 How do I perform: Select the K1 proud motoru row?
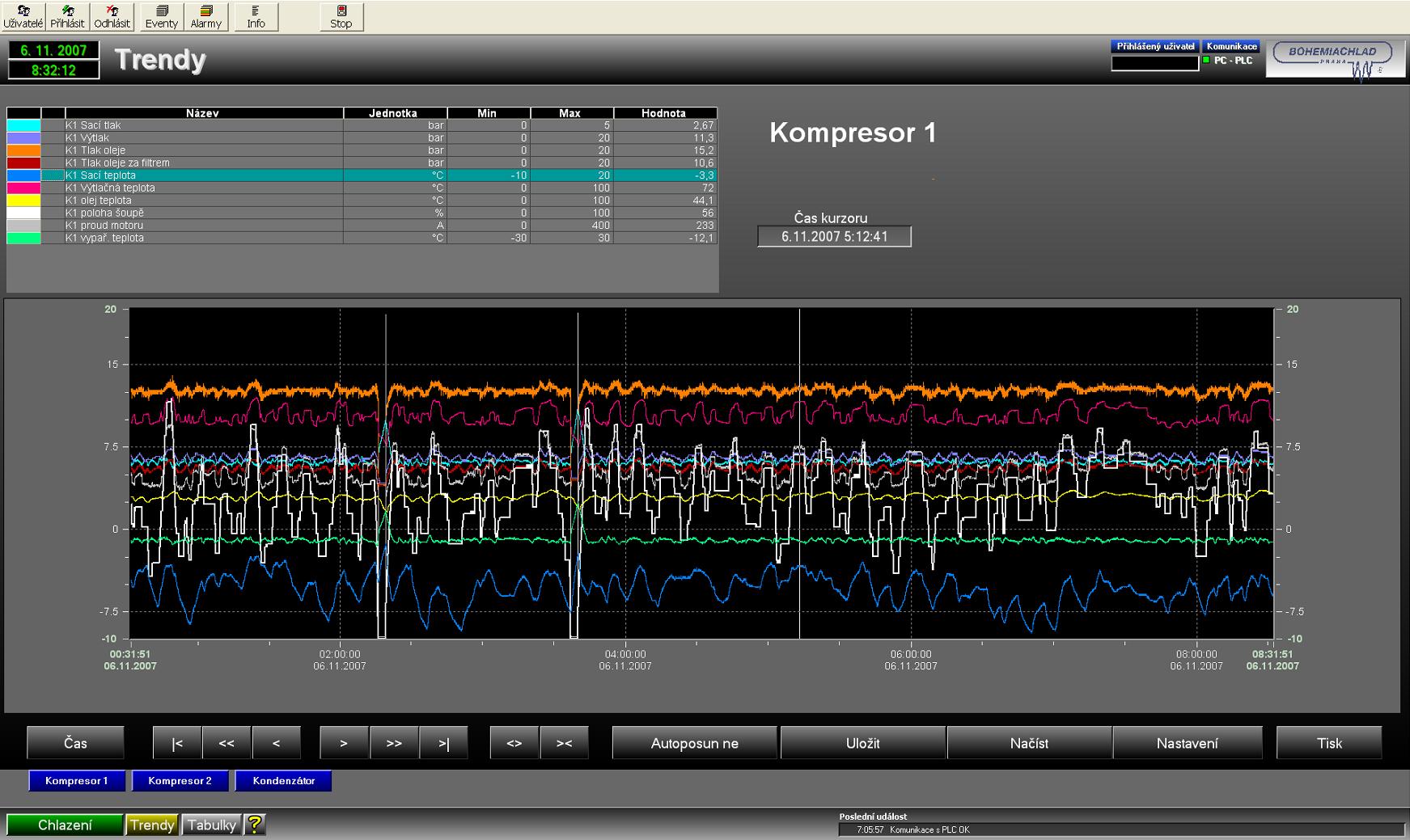click(x=362, y=226)
